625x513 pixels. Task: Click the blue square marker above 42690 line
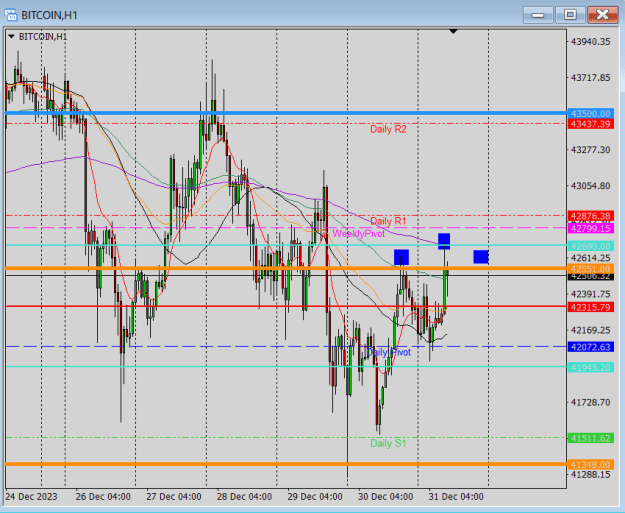(444, 241)
